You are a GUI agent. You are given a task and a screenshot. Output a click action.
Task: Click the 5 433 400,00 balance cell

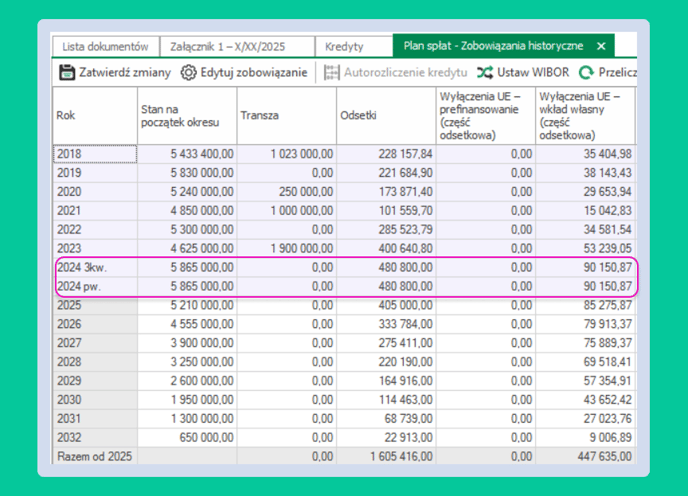coord(187,154)
